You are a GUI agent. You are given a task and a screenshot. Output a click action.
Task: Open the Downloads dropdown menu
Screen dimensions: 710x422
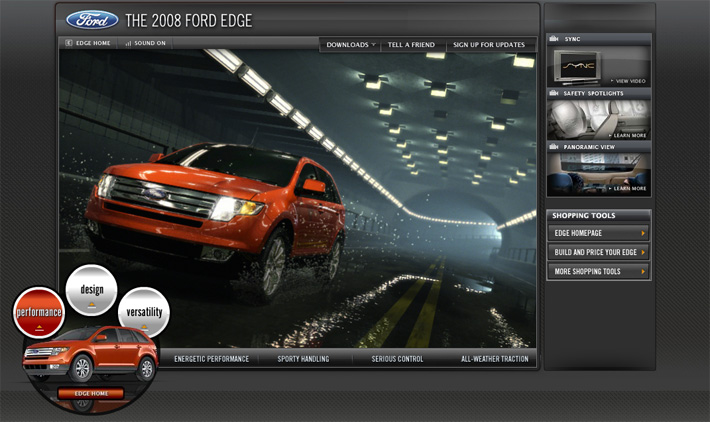[351, 44]
